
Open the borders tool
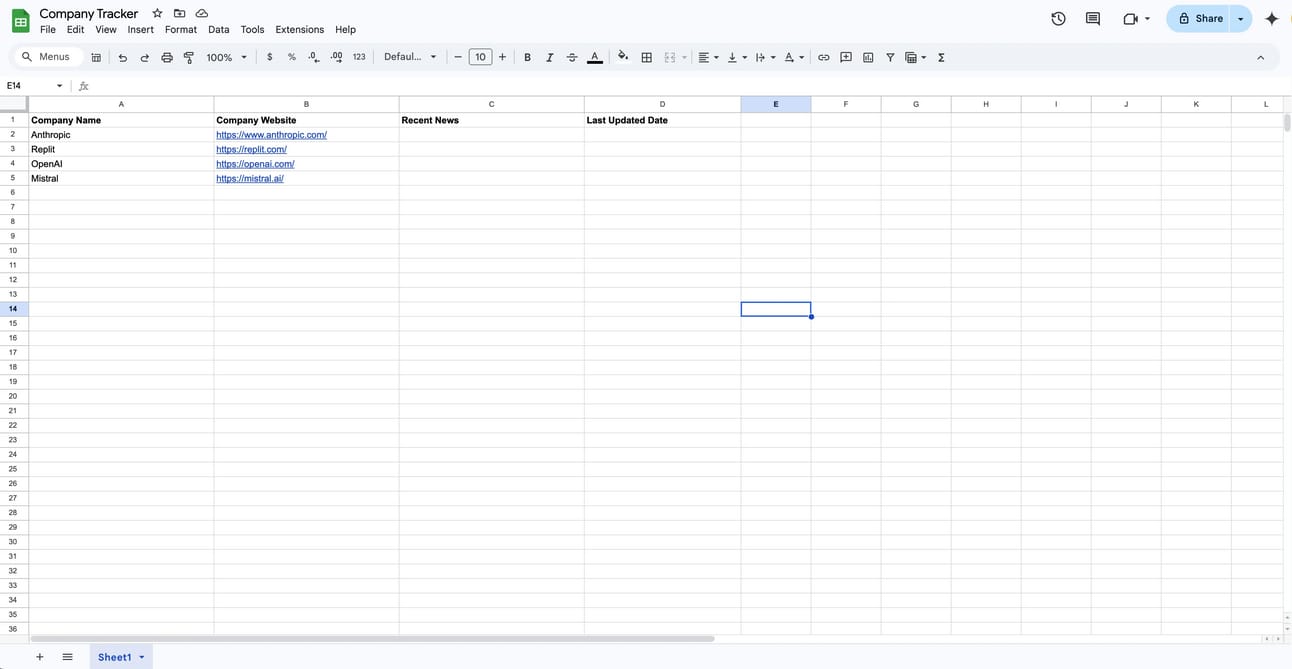[646, 57]
